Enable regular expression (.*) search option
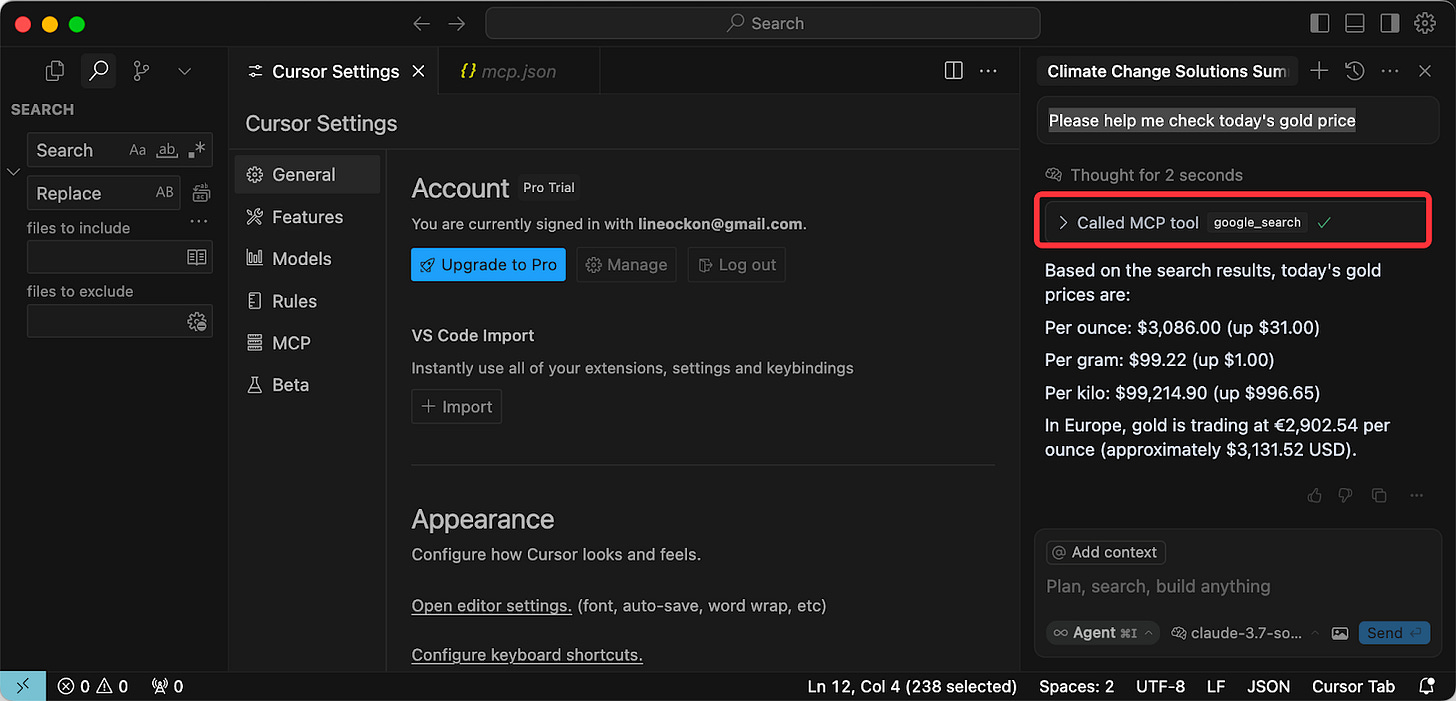This screenshot has width=1456, height=701. (x=197, y=150)
